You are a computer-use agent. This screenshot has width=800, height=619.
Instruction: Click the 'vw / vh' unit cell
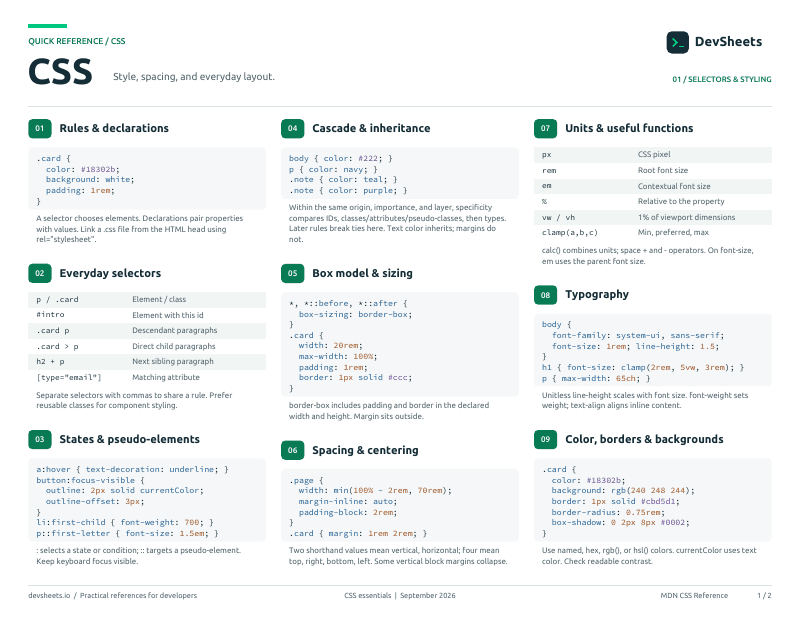point(558,217)
